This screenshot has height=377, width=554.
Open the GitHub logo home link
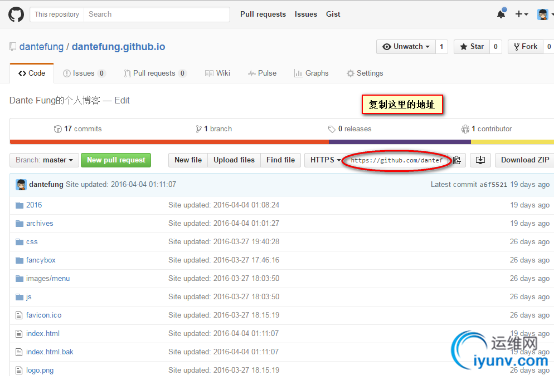(x=16, y=14)
